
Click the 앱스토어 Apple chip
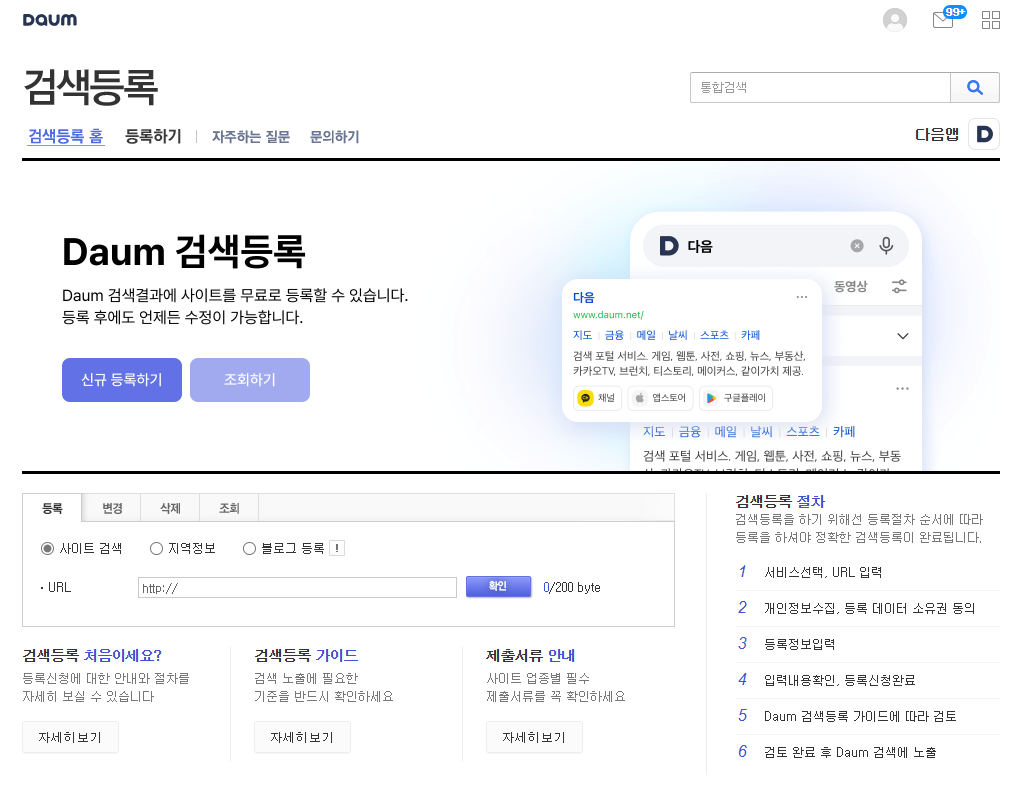tap(660, 398)
